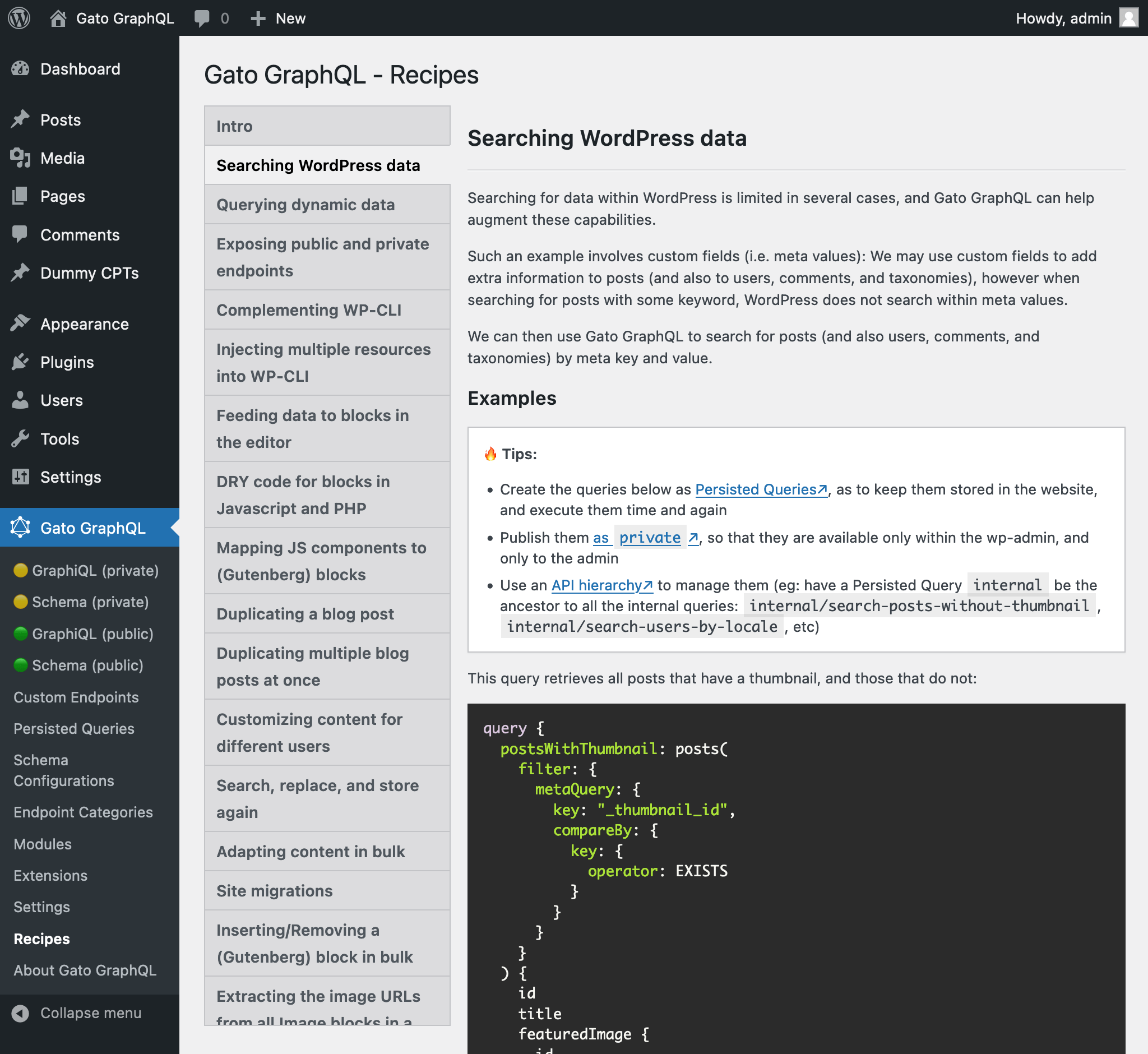Open the Howdy, admin account menu
Screen dimensions: 1148x1054
pyautogui.click(x=1063, y=19)
